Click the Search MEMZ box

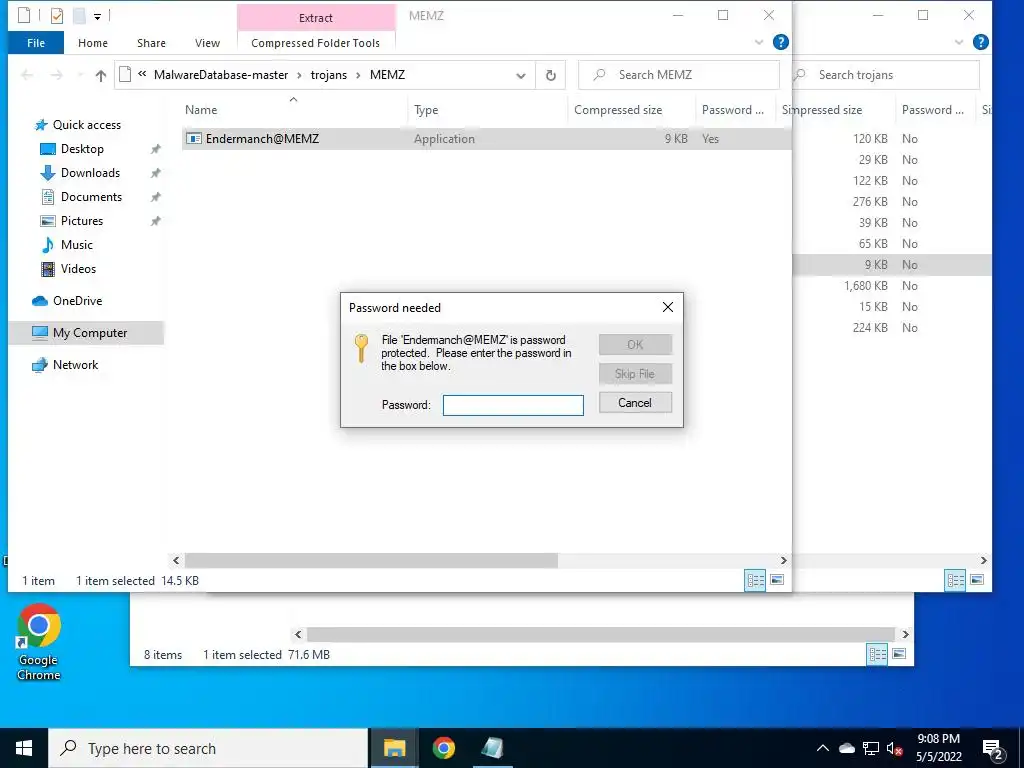tap(679, 75)
